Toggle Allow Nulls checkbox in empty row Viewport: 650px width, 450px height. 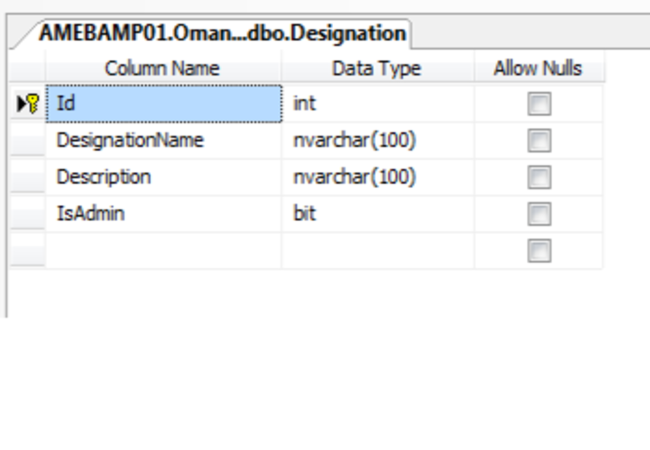point(539,251)
